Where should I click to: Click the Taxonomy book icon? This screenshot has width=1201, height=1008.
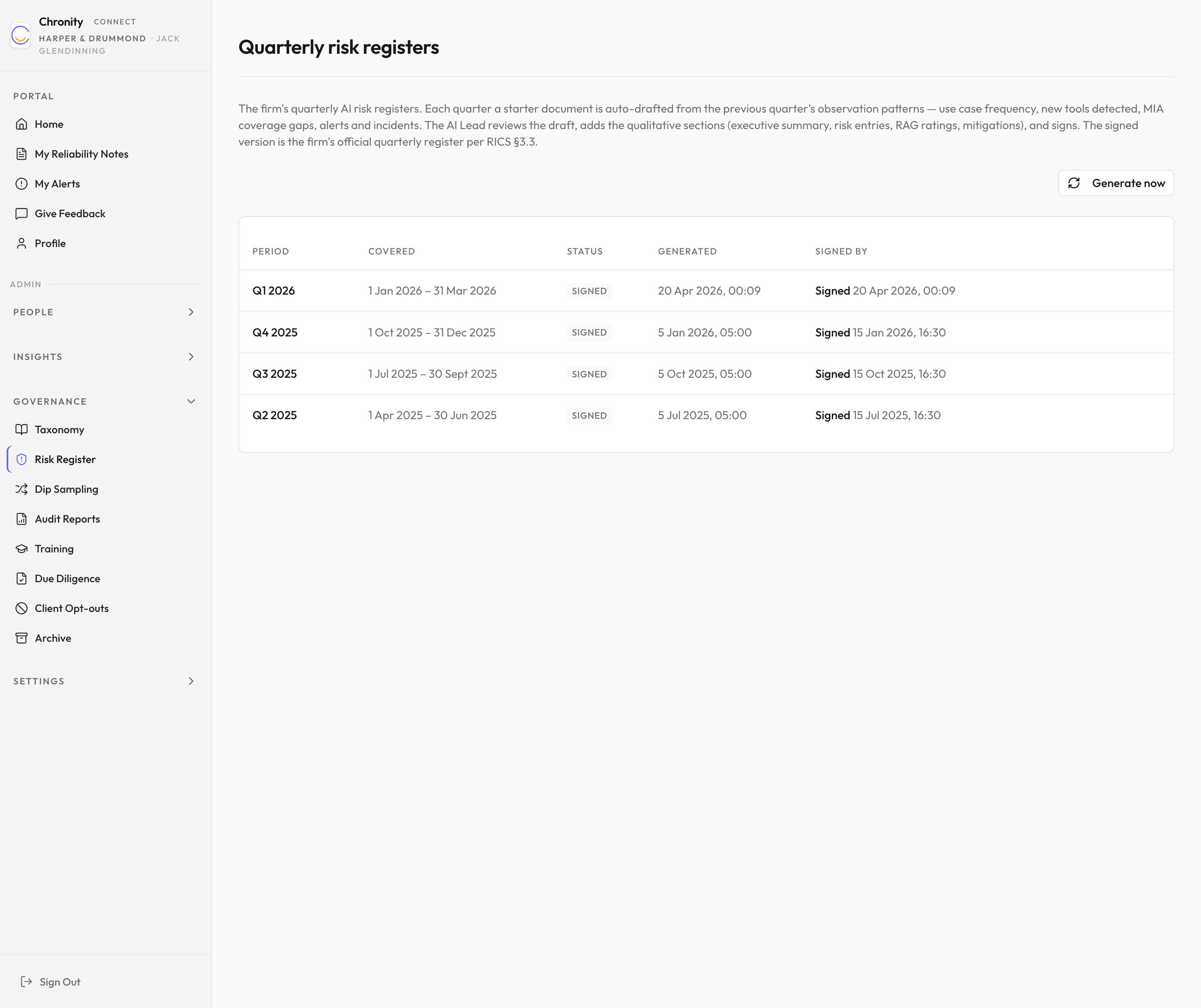pyautogui.click(x=22, y=430)
